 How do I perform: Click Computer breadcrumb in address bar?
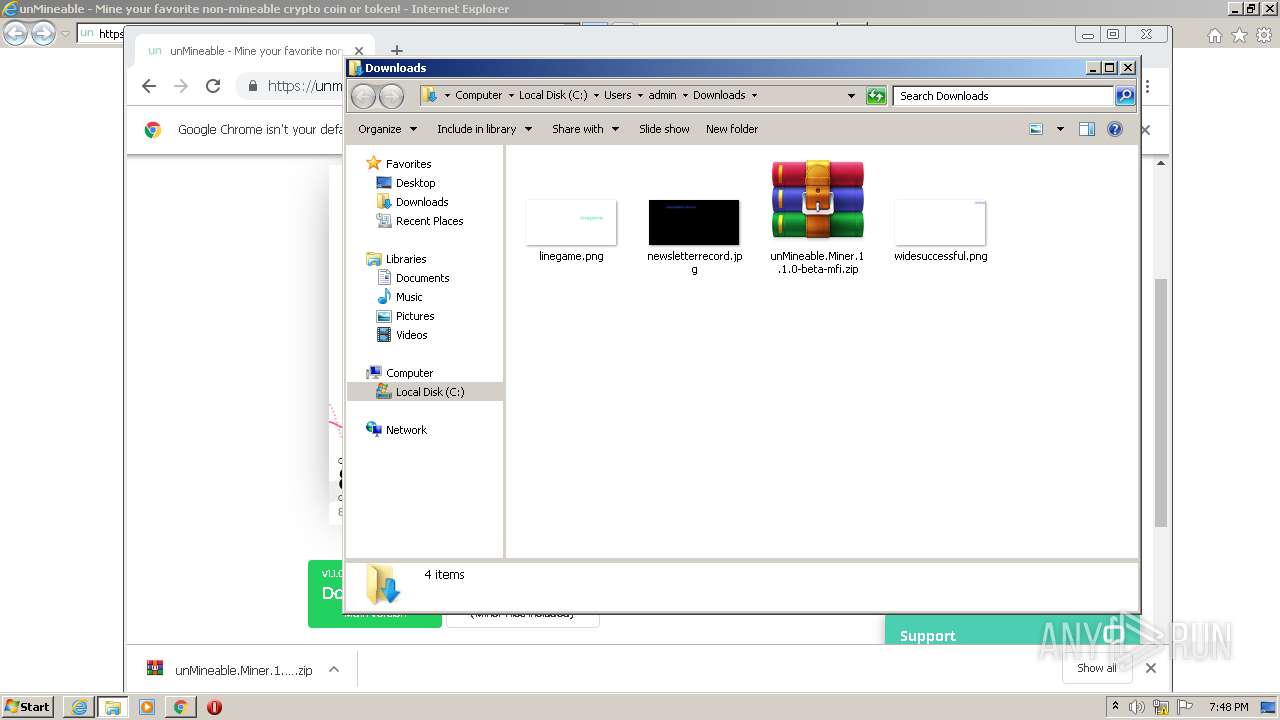click(478, 96)
